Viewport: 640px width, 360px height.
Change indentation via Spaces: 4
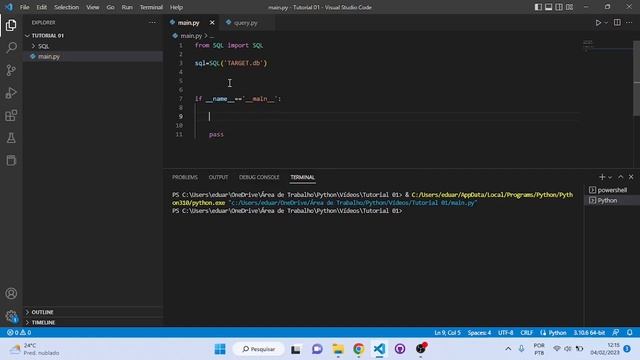coord(479,332)
